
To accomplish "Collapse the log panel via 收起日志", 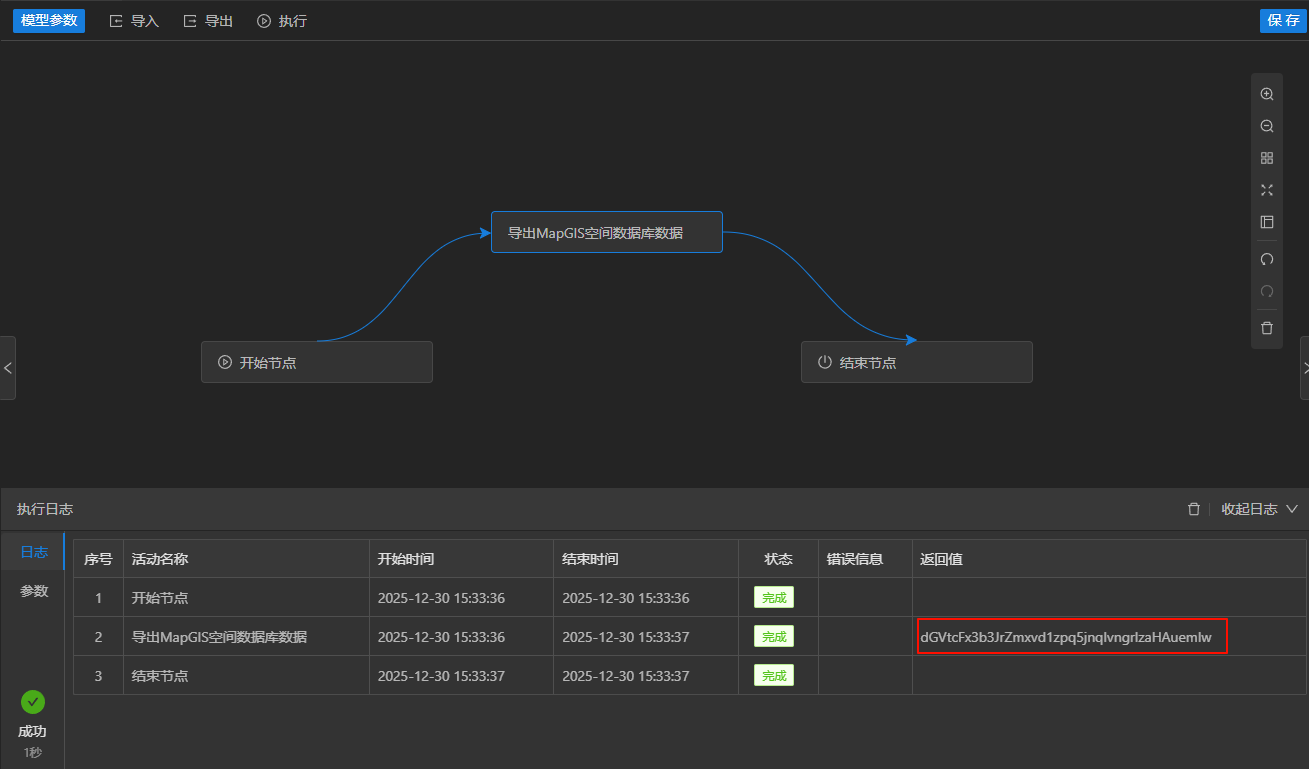I will 1259,509.
